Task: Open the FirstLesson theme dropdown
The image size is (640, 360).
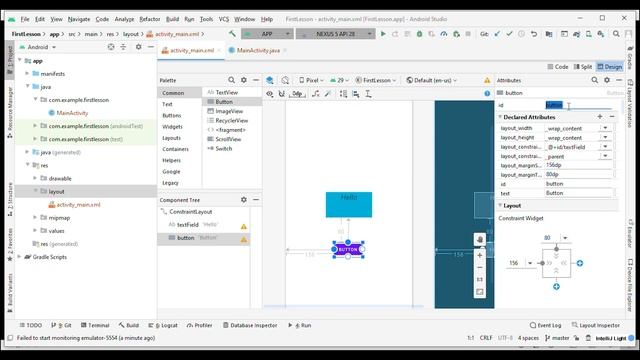Action: click(x=376, y=80)
